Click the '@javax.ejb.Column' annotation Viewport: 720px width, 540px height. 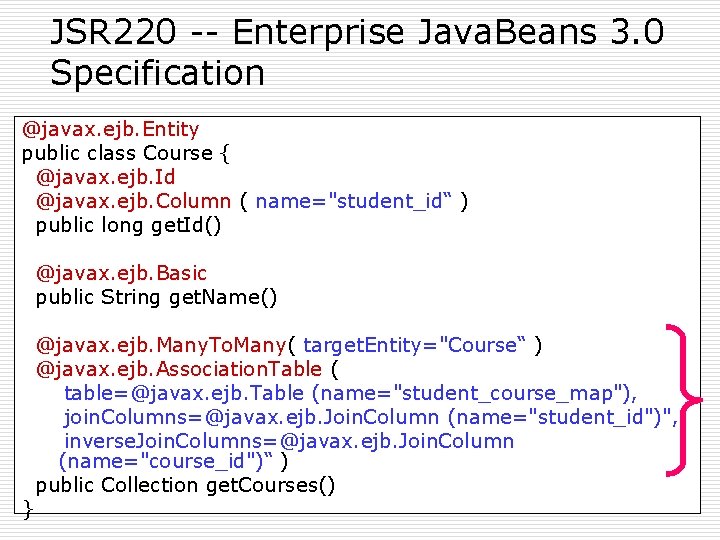[133, 201]
